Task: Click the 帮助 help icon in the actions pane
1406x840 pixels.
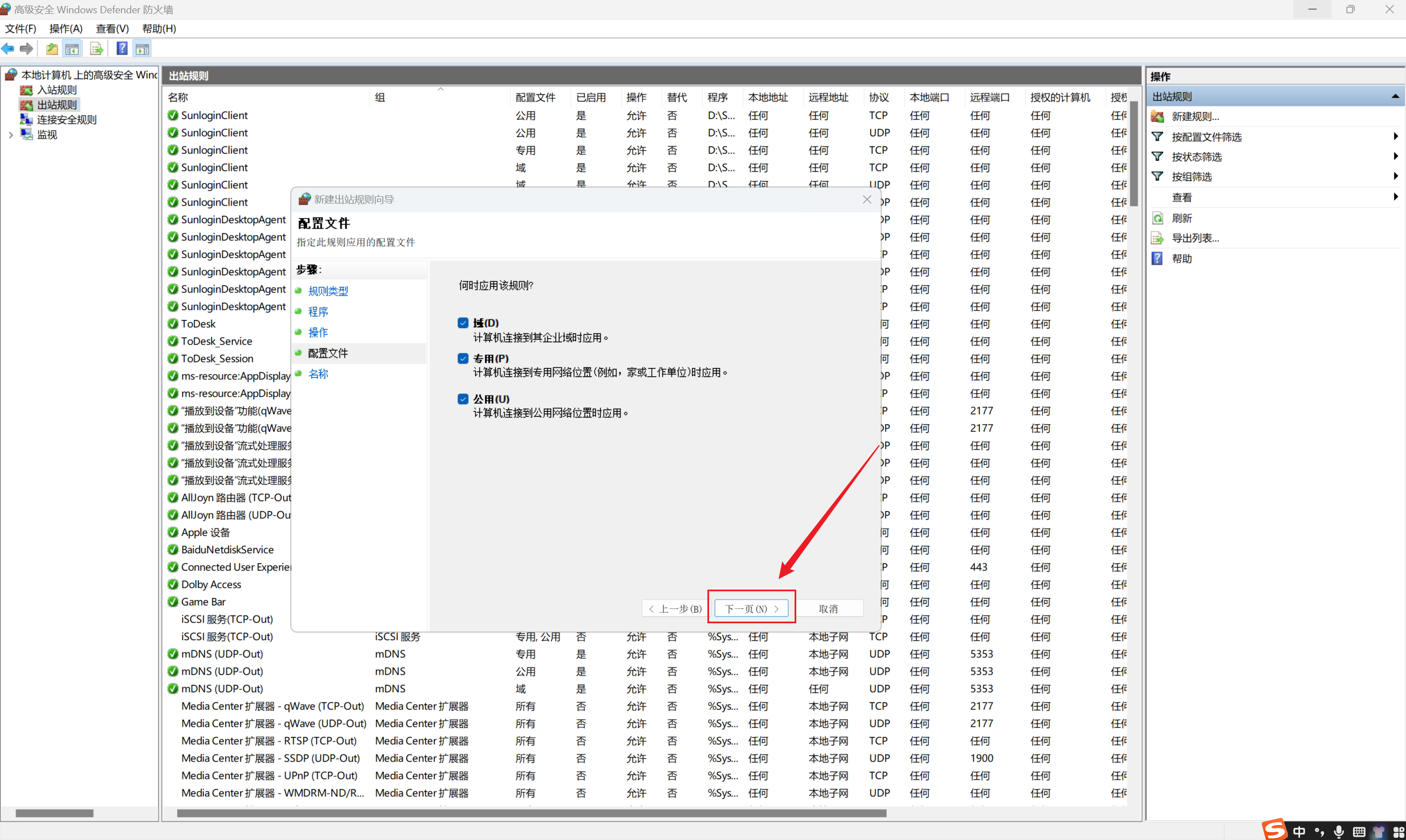Action: (x=1158, y=258)
